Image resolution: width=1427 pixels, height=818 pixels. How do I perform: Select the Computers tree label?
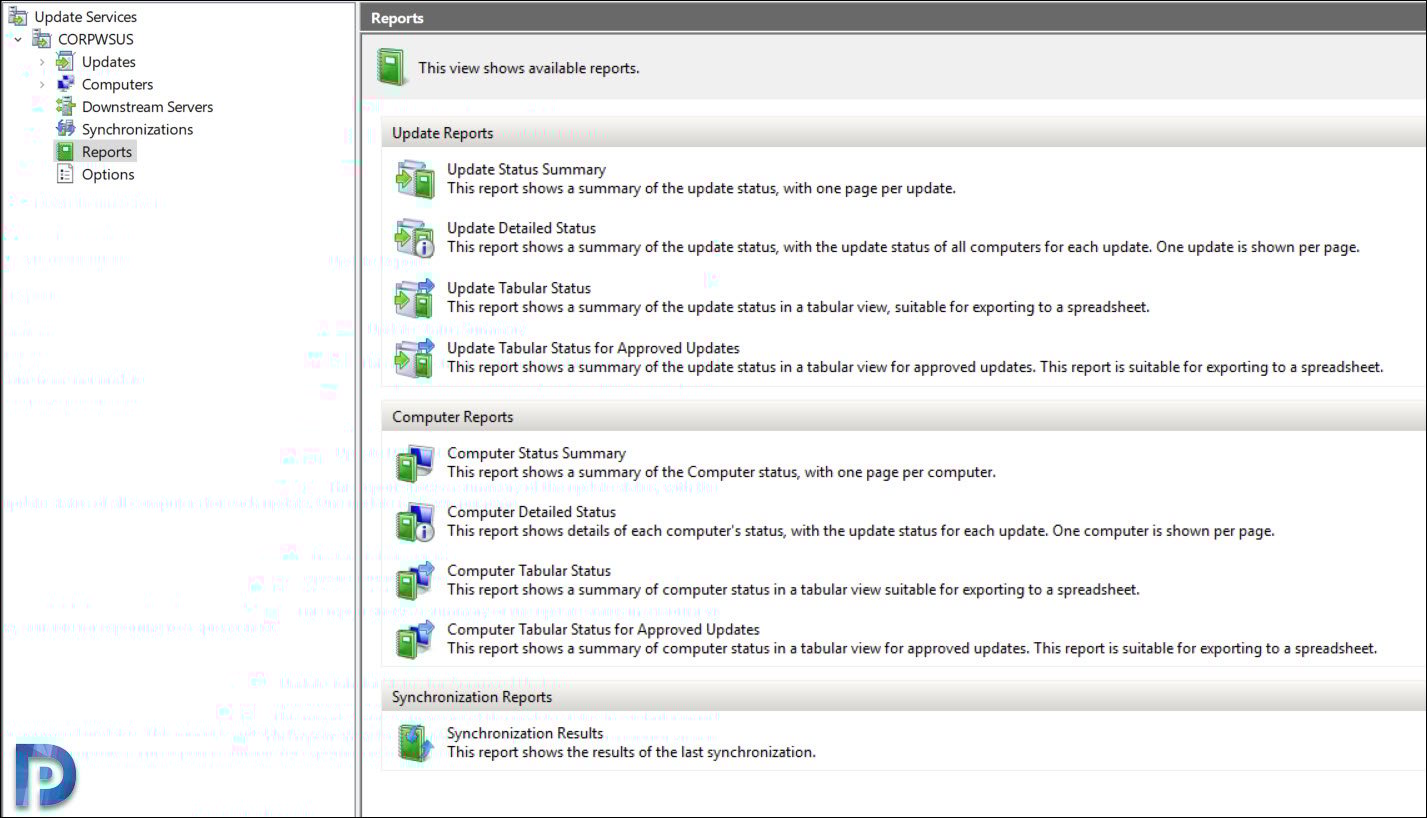118,84
